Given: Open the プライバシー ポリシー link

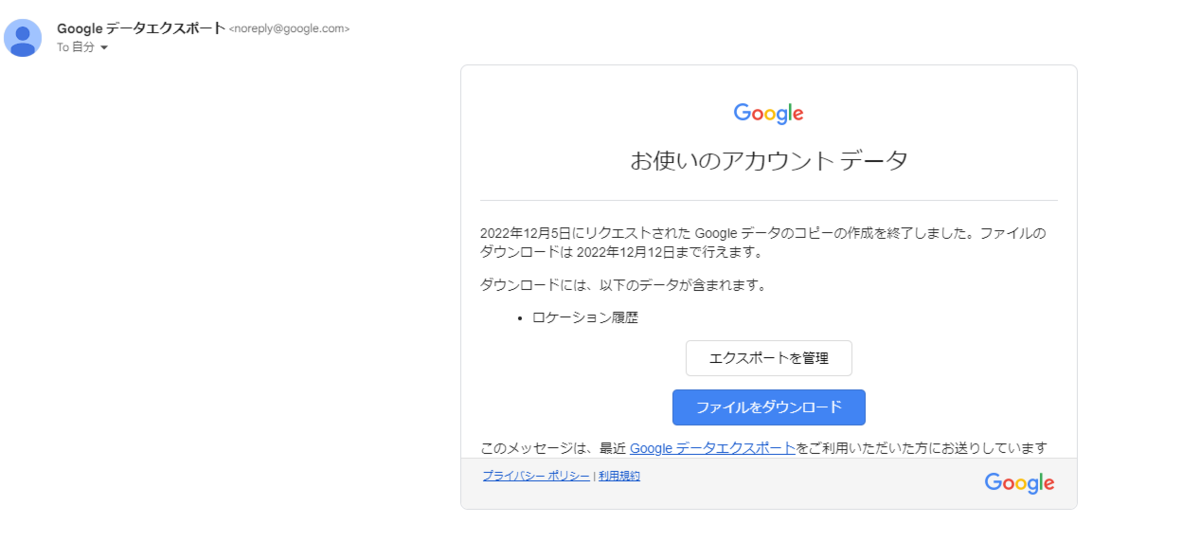Looking at the screenshot, I should (536, 476).
